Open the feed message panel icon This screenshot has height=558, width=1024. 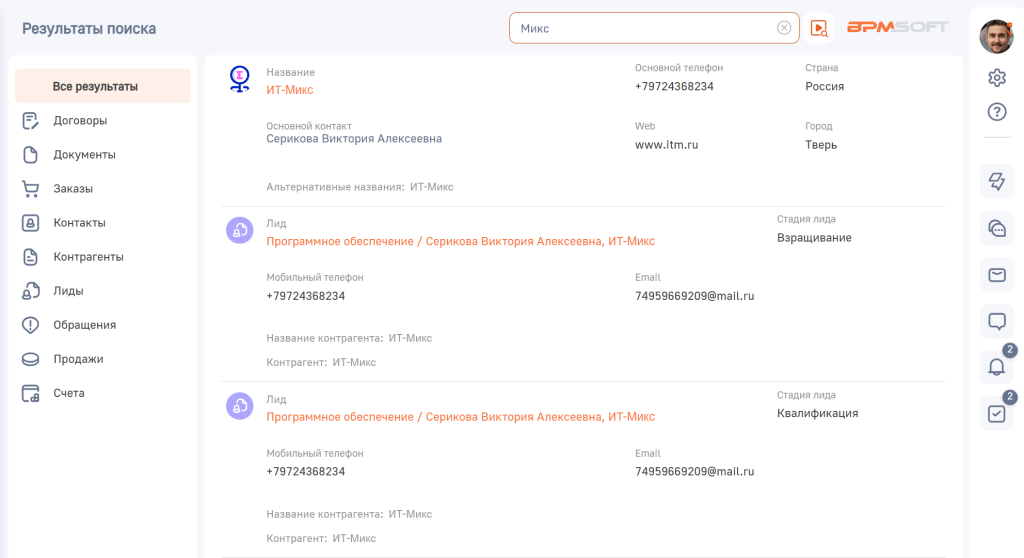pyautogui.click(x=996, y=321)
